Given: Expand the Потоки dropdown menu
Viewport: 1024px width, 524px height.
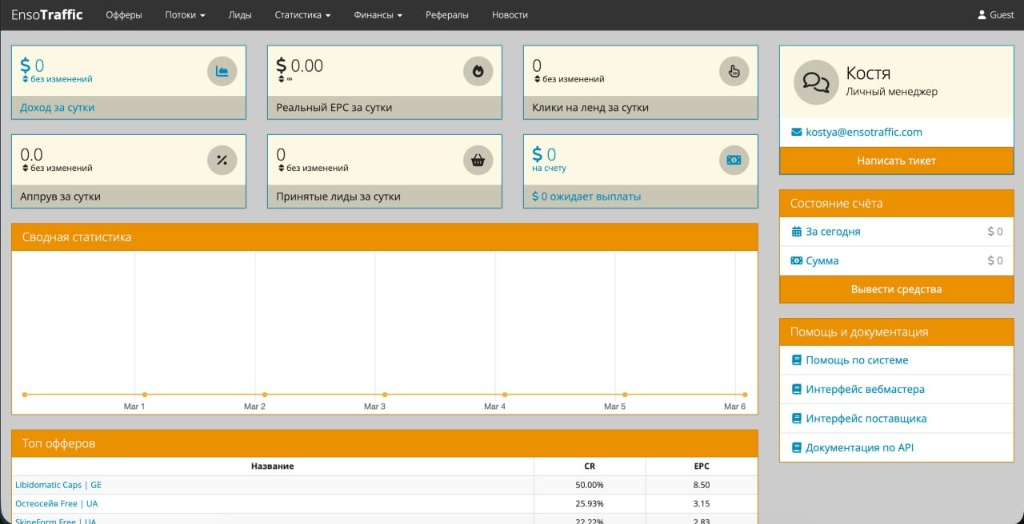Looking at the screenshot, I should click(x=185, y=15).
